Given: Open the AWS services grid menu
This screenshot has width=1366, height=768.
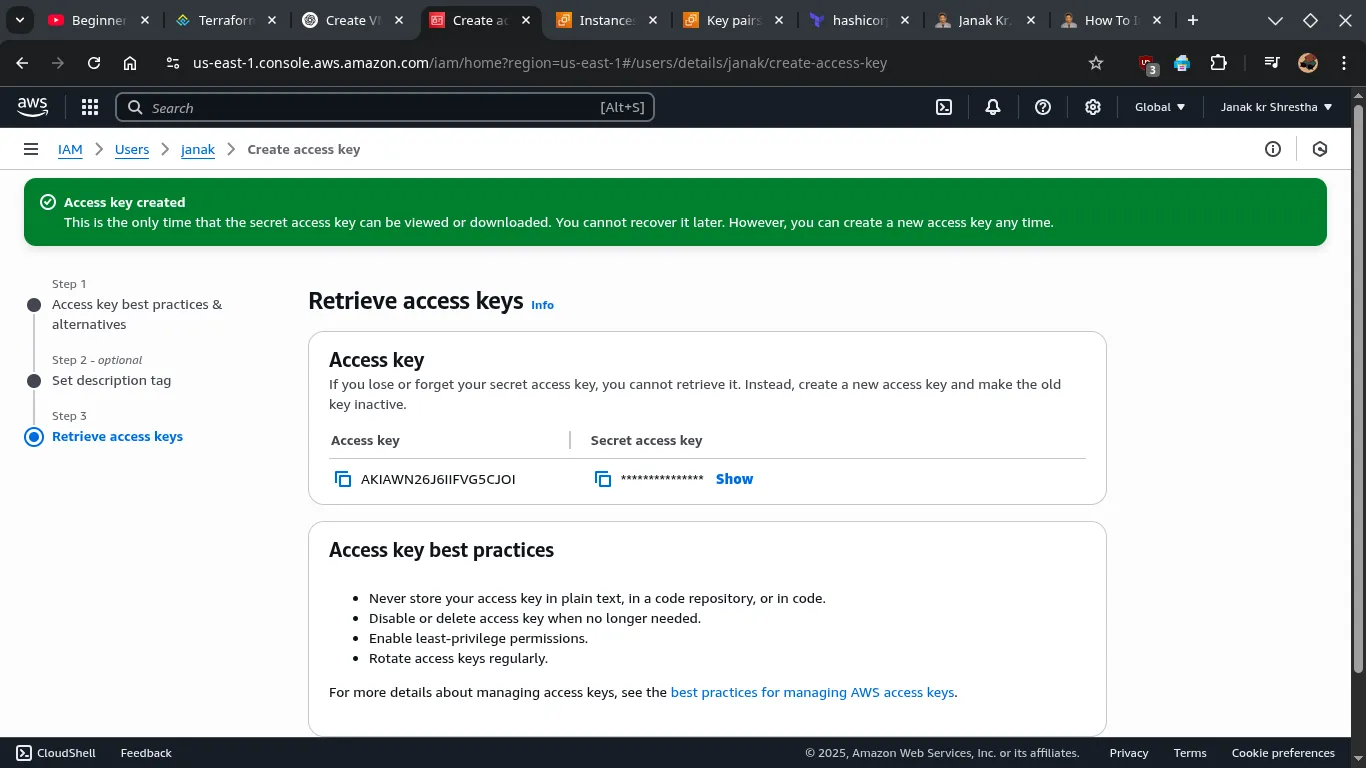Looking at the screenshot, I should [x=89, y=107].
